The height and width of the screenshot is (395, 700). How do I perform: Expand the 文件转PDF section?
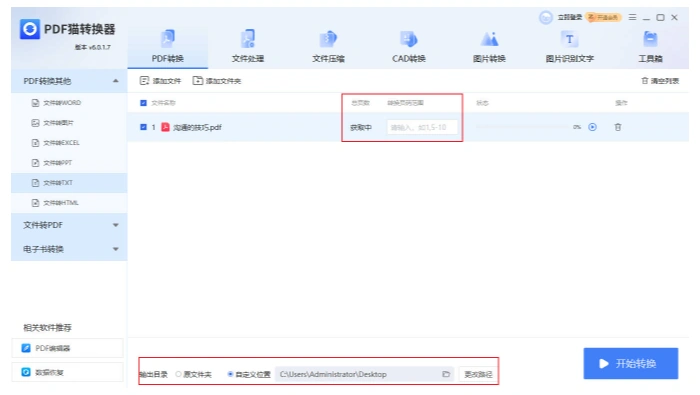point(69,225)
